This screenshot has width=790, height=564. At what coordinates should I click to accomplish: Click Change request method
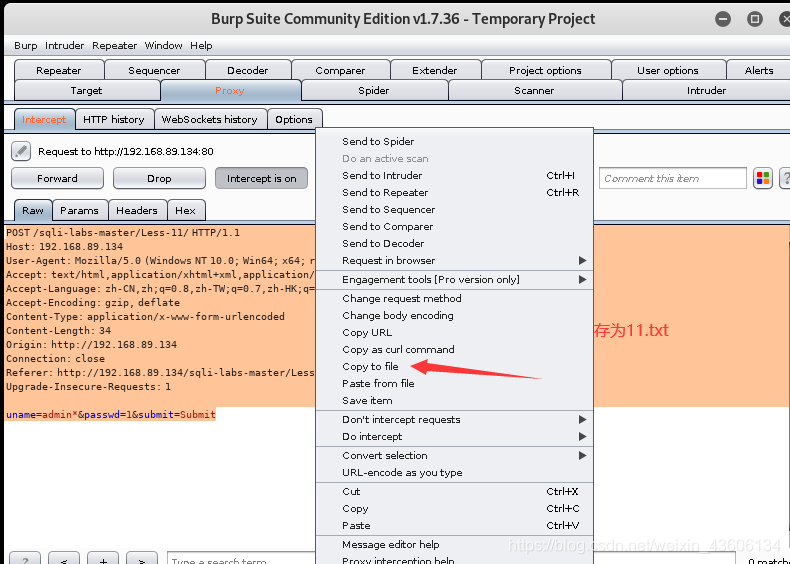(x=454, y=298)
